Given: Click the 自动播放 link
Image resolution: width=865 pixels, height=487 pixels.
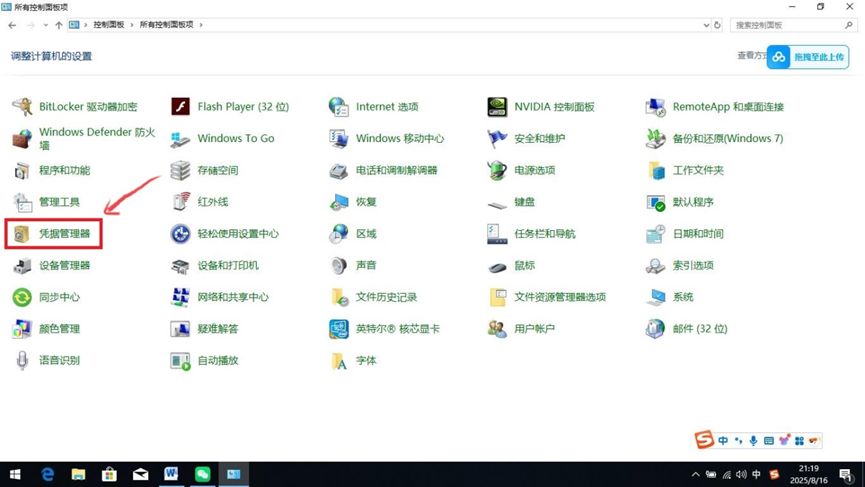Looking at the screenshot, I should pyautogui.click(x=218, y=360).
